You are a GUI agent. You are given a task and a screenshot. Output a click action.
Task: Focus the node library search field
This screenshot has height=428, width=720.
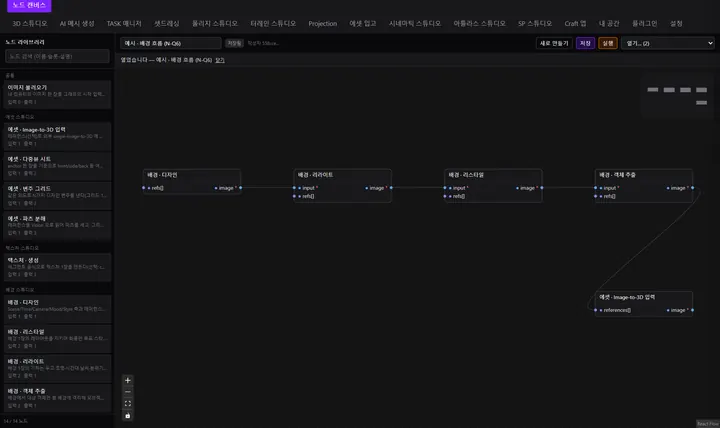pyautogui.click(x=57, y=56)
